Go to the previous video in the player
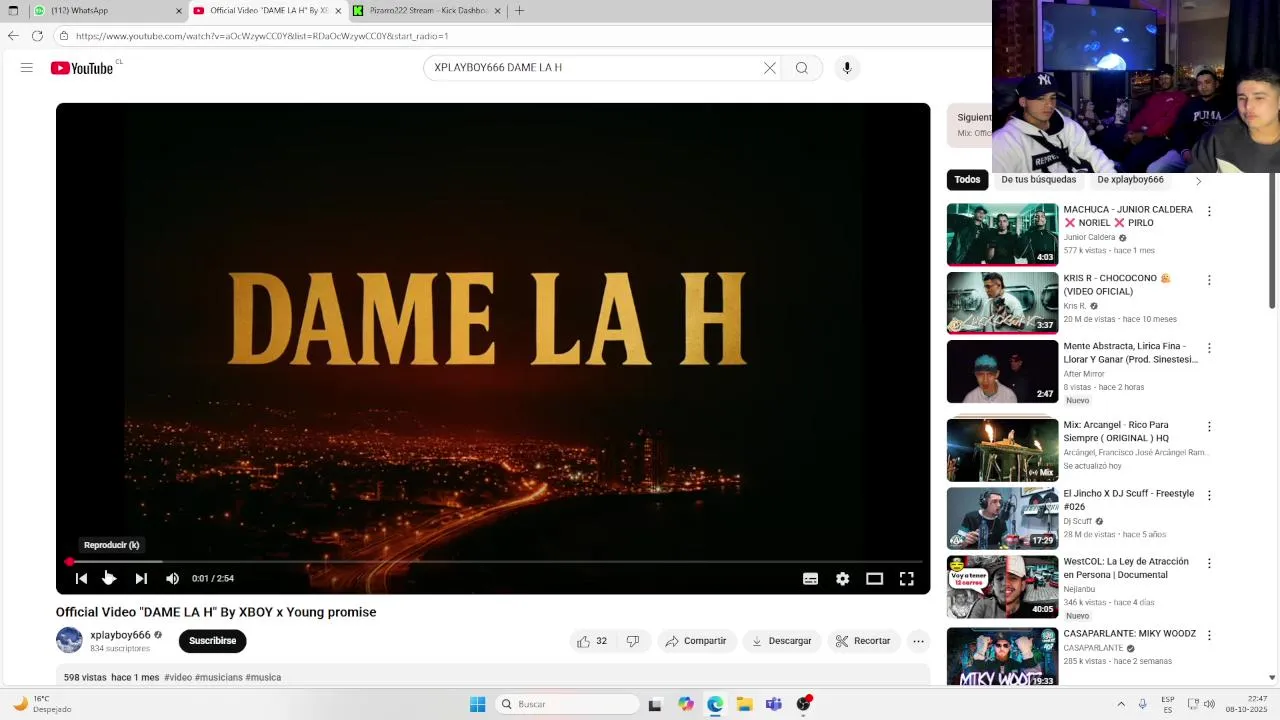 coord(81,578)
